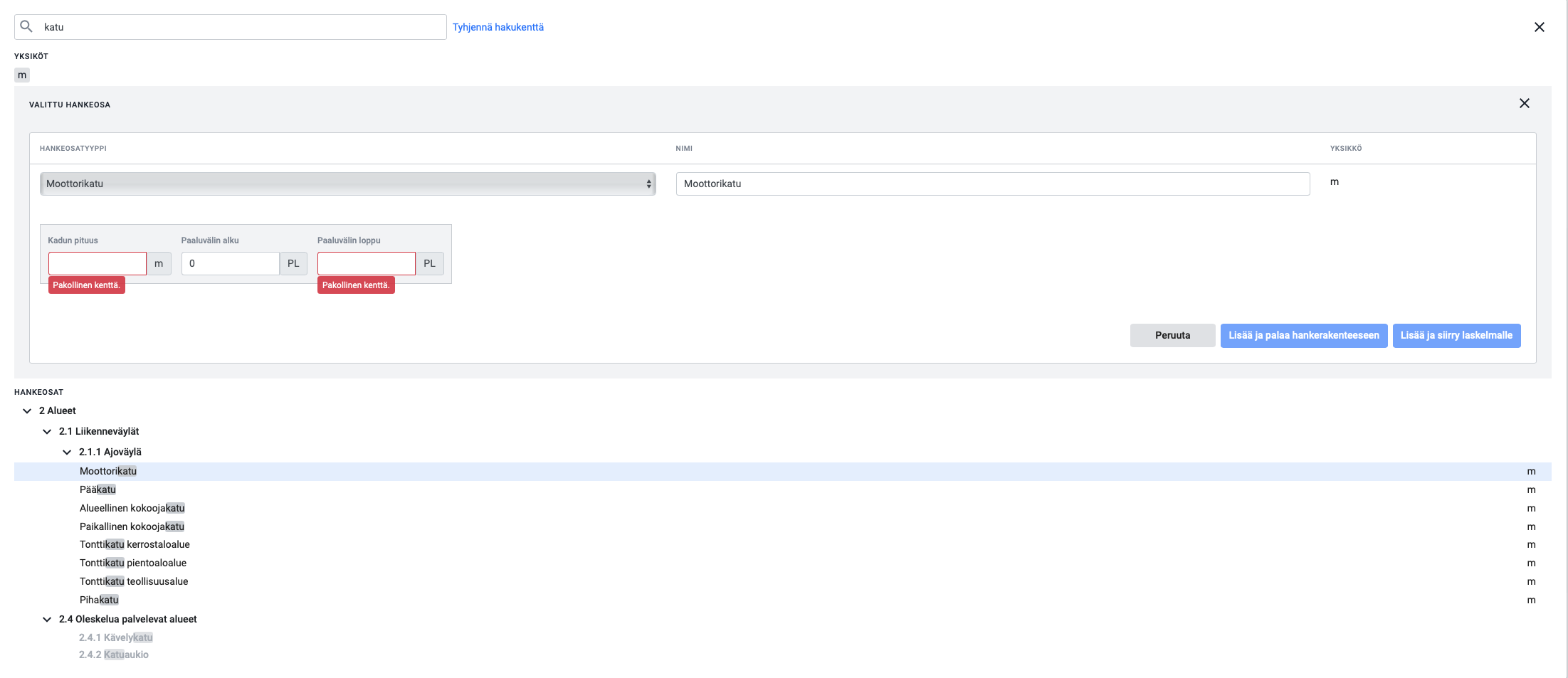1568x678 pixels.
Task: Click 2.4.2 Katuaukio item
Action: (x=114, y=655)
